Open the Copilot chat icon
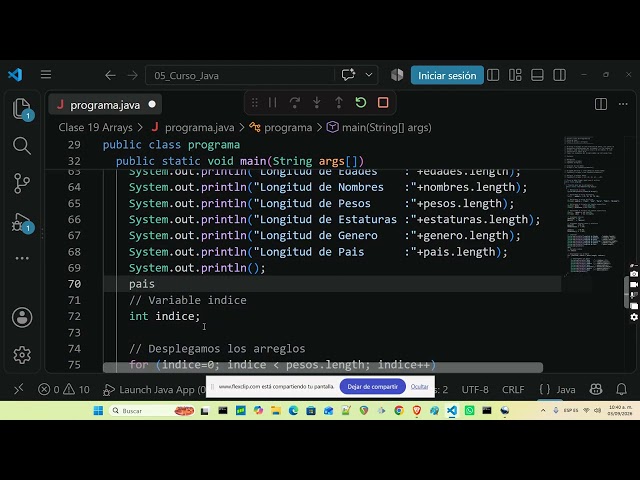640x480 pixels. tap(348, 75)
